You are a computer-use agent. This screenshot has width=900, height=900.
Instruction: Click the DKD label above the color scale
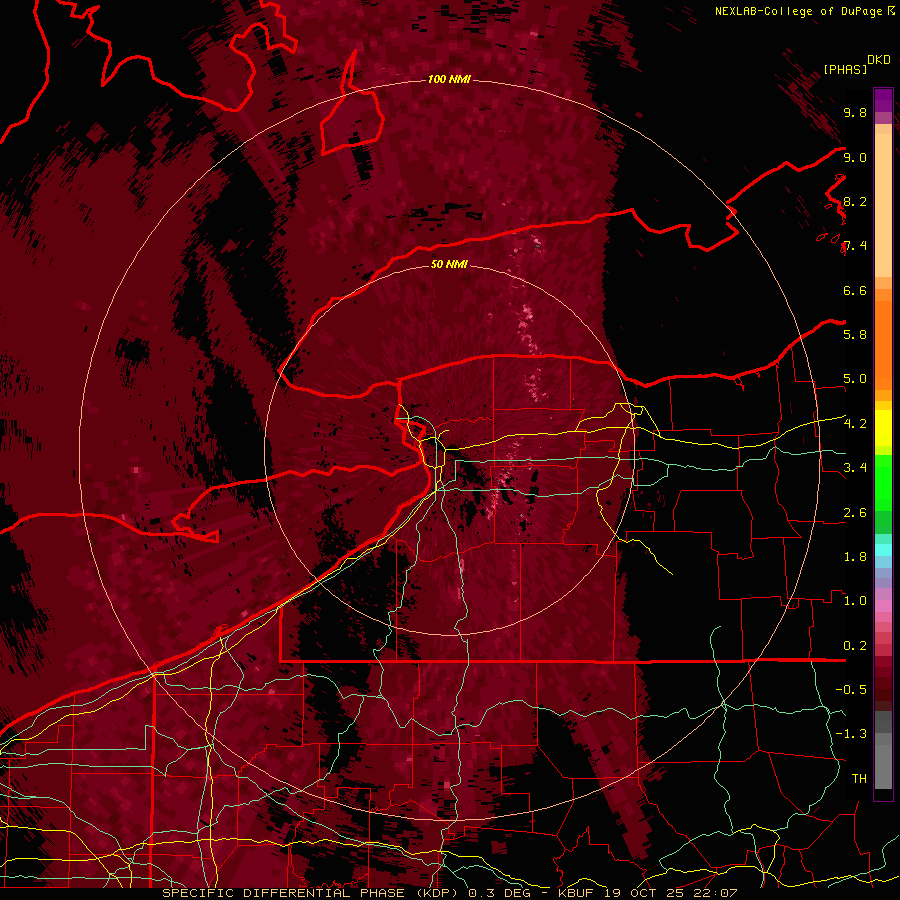point(879,60)
